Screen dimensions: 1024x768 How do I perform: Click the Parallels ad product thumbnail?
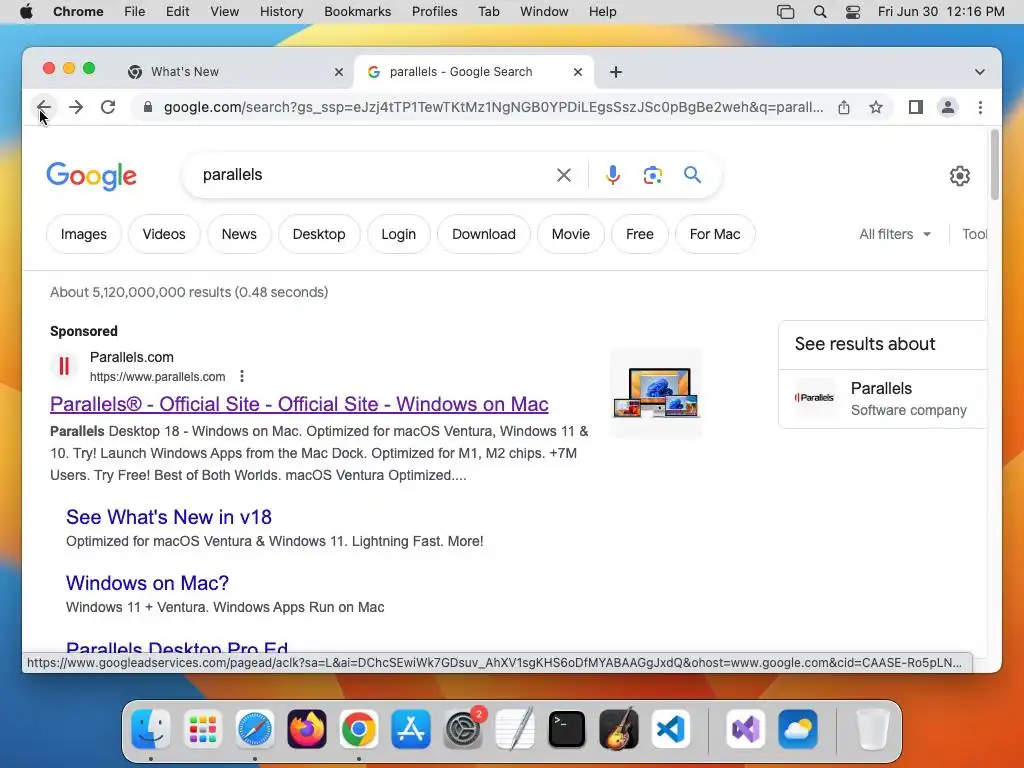[x=656, y=392]
